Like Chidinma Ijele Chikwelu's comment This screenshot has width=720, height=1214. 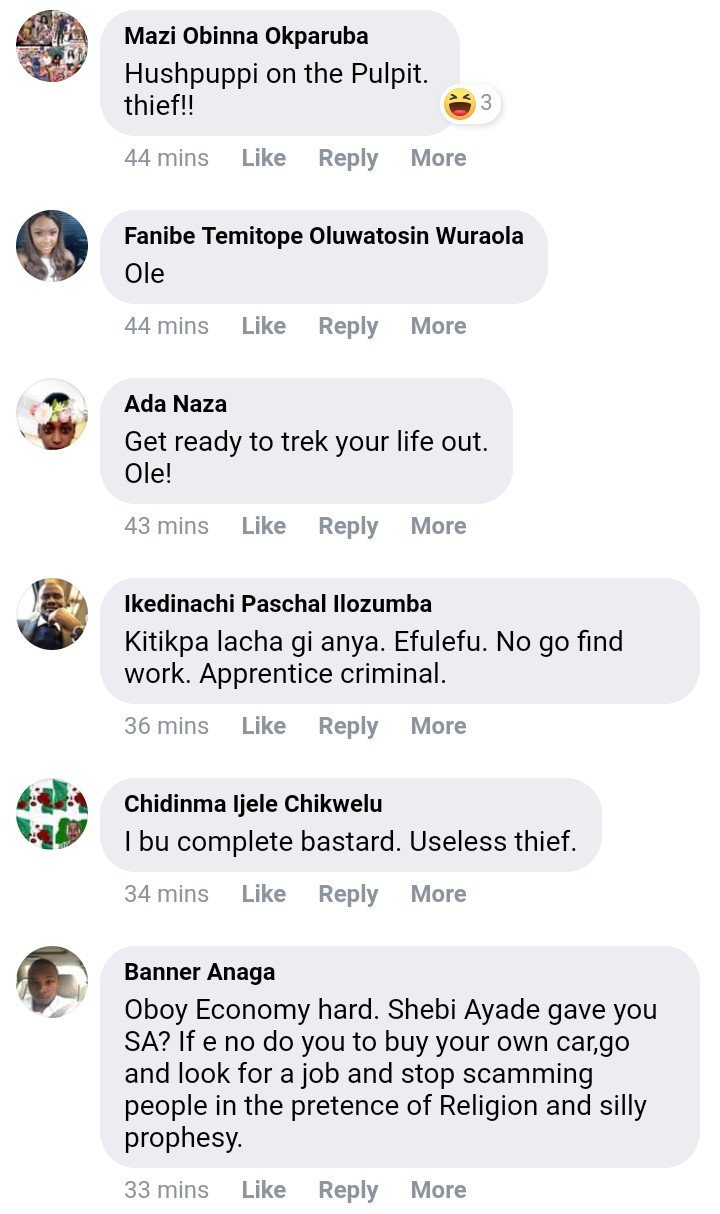coord(263,894)
